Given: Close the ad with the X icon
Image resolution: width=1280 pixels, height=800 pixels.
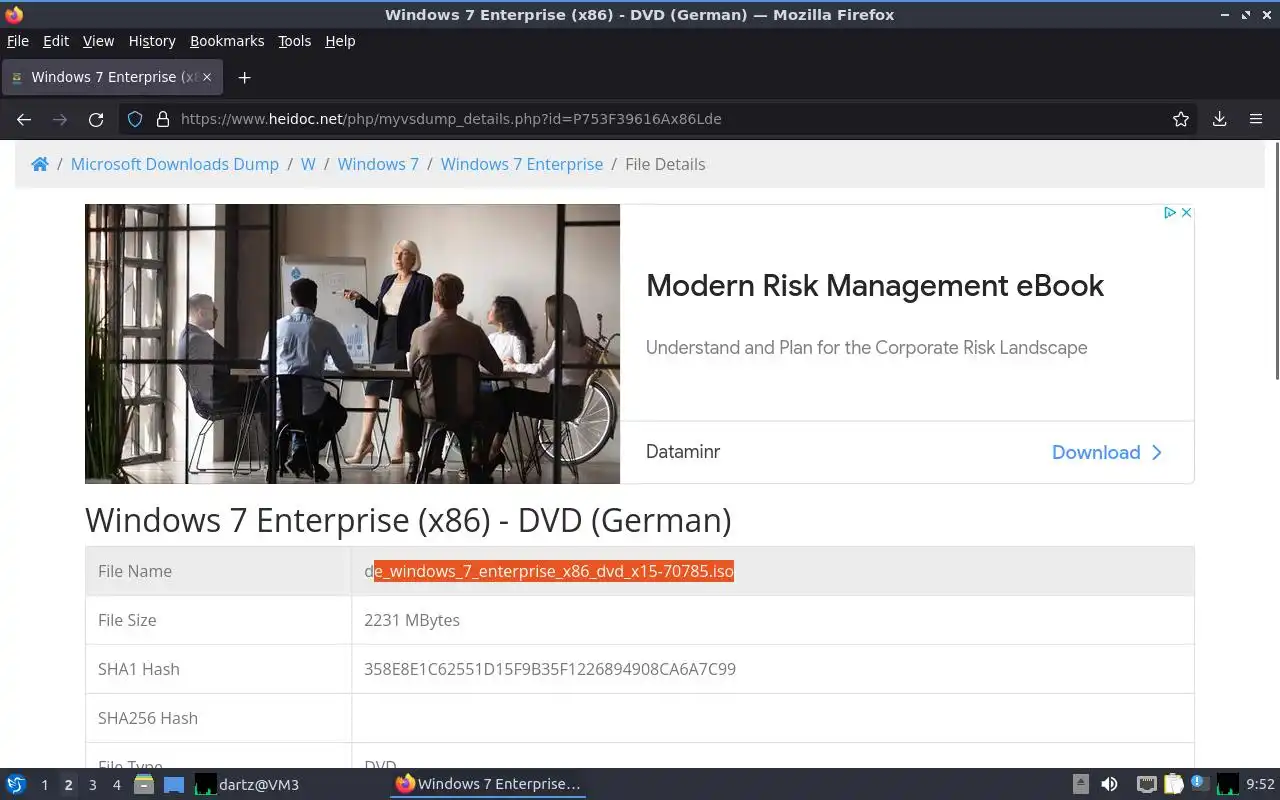Looking at the screenshot, I should (1186, 212).
